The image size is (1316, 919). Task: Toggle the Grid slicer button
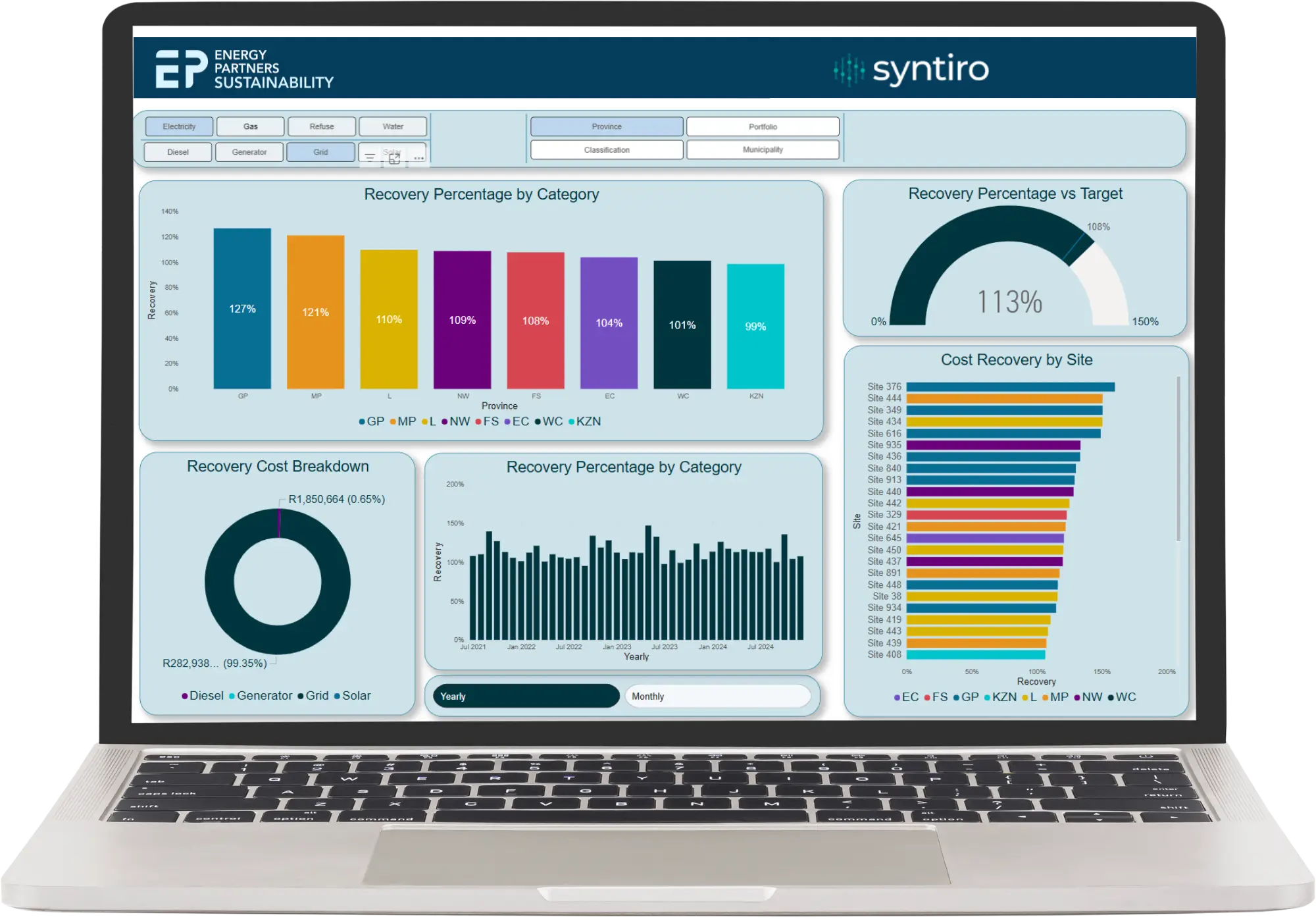(320, 152)
